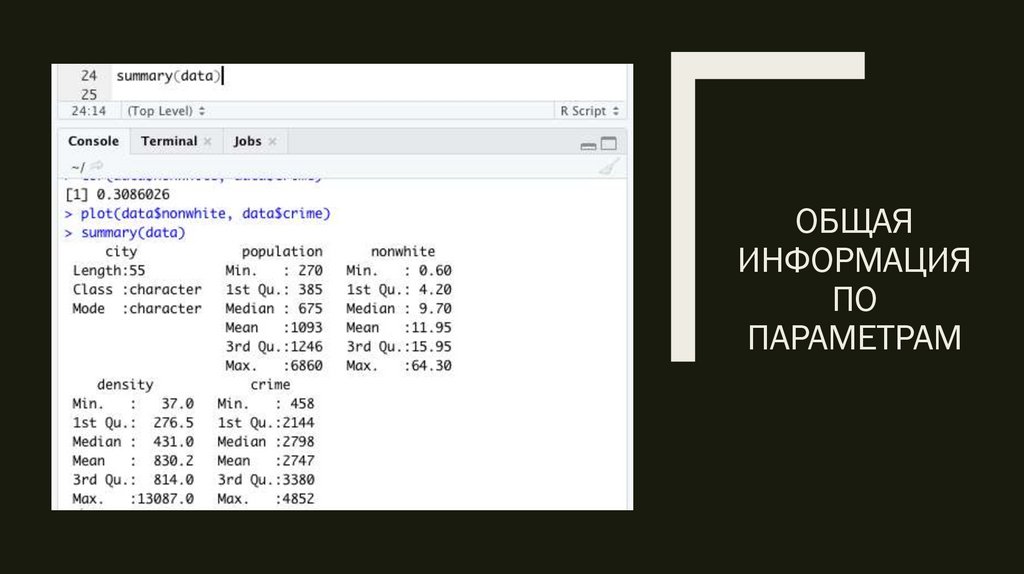Close the Jobs tab

272,142
